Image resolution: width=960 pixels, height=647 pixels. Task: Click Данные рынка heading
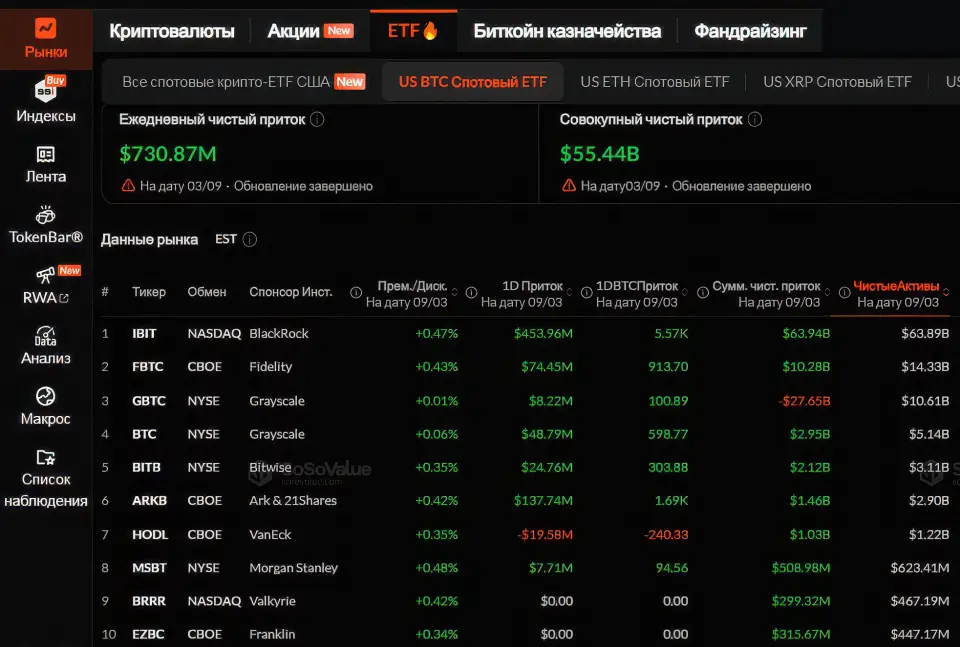pyautogui.click(x=149, y=239)
